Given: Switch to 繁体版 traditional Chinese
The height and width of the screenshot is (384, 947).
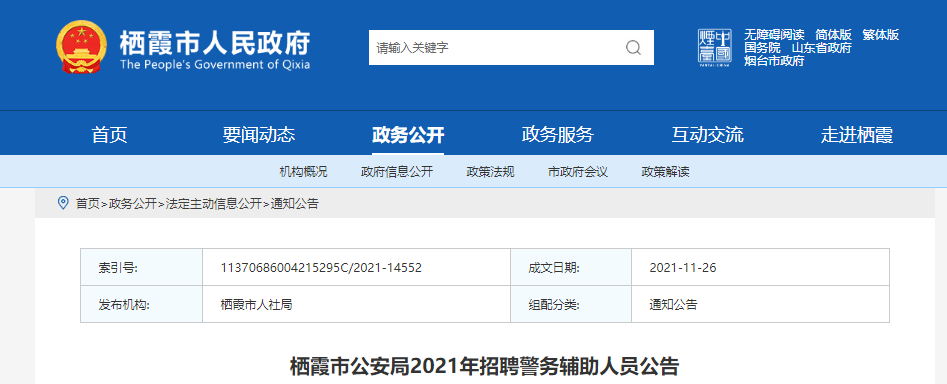Looking at the screenshot, I should (x=881, y=34).
